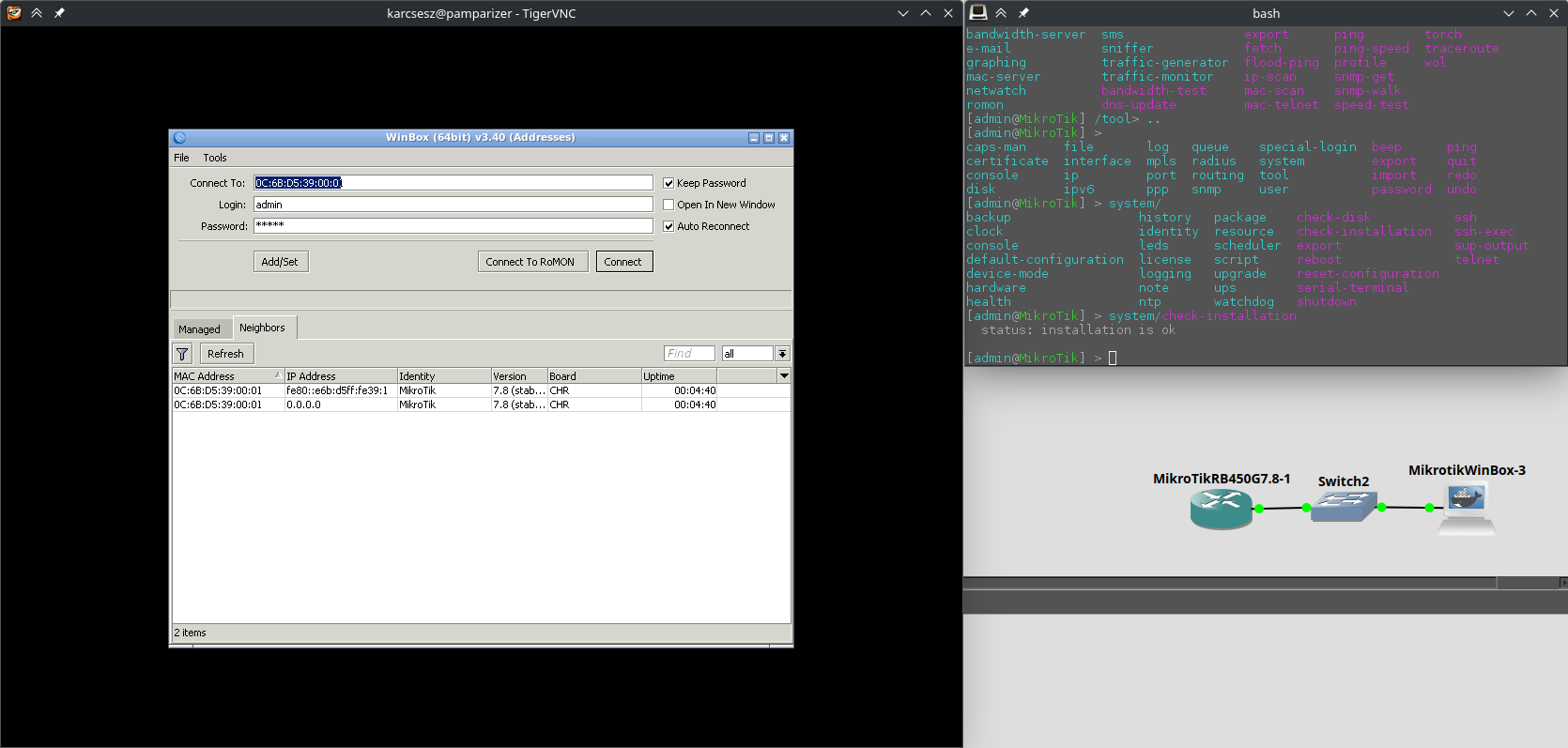The width and height of the screenshot is (1568, 748).
Task: Click 'default-configuration' in terminal output
Action: coord(1045,259)
